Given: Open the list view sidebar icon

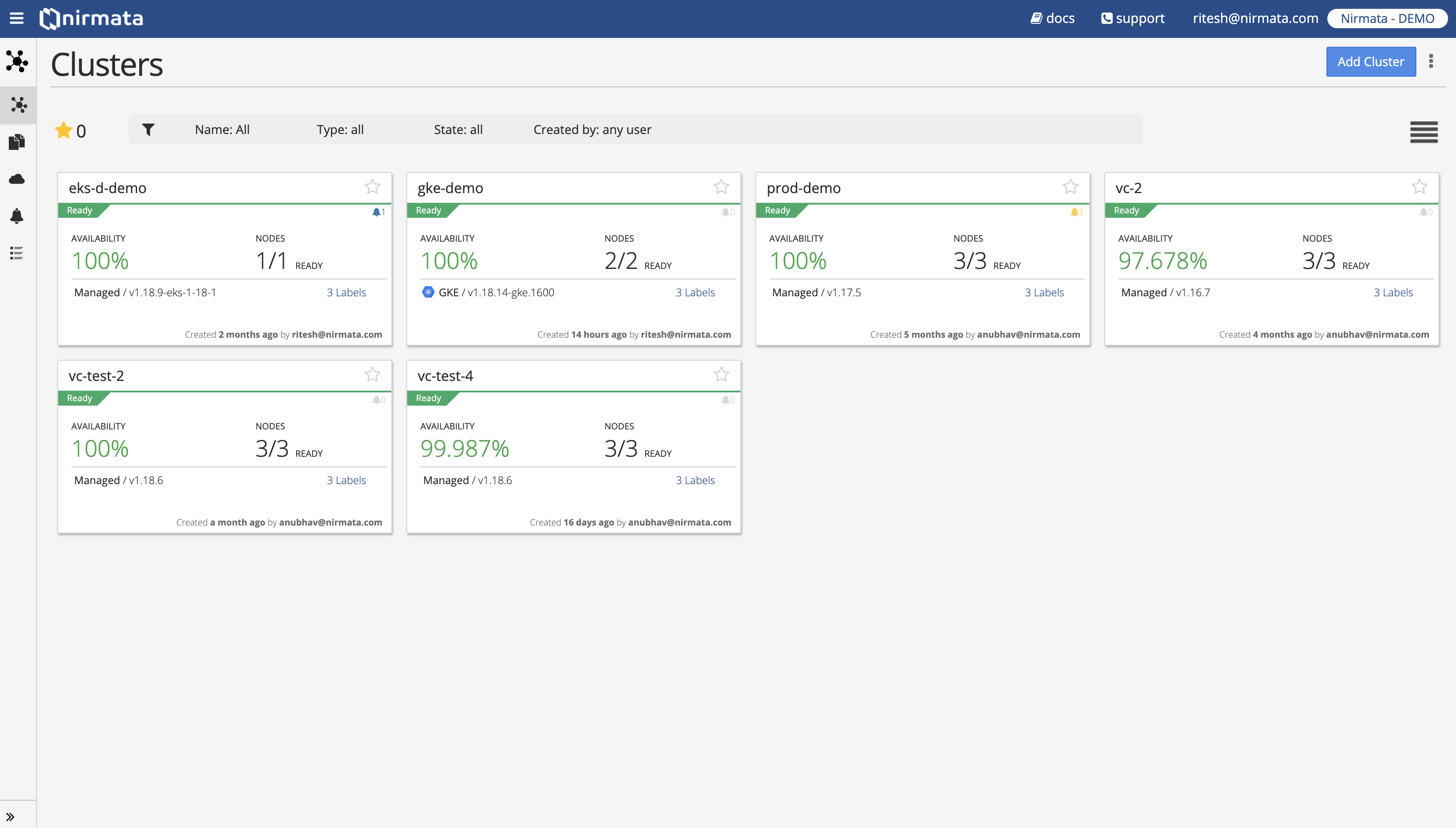Looking at the screenshot, I should 17,253.
